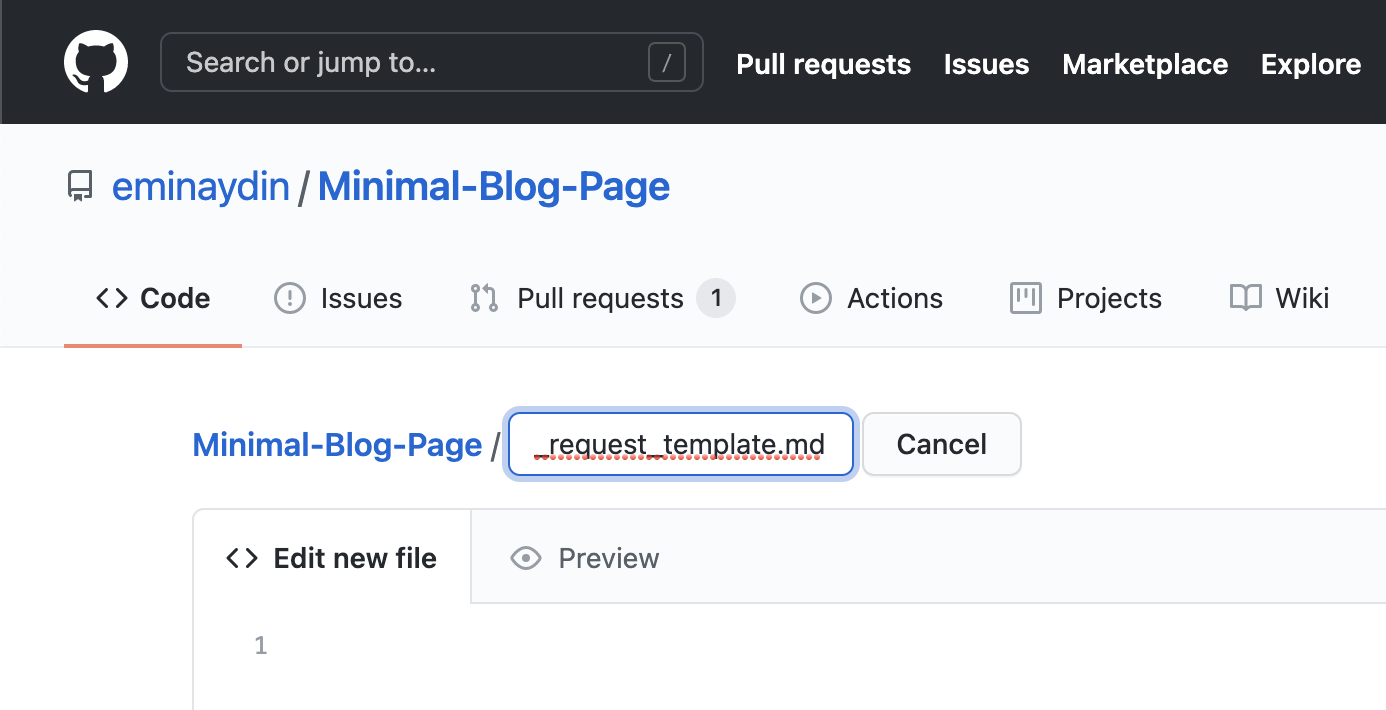Select line number 1 in the editor
The image size is (1386, 710).
pos(260,646)
